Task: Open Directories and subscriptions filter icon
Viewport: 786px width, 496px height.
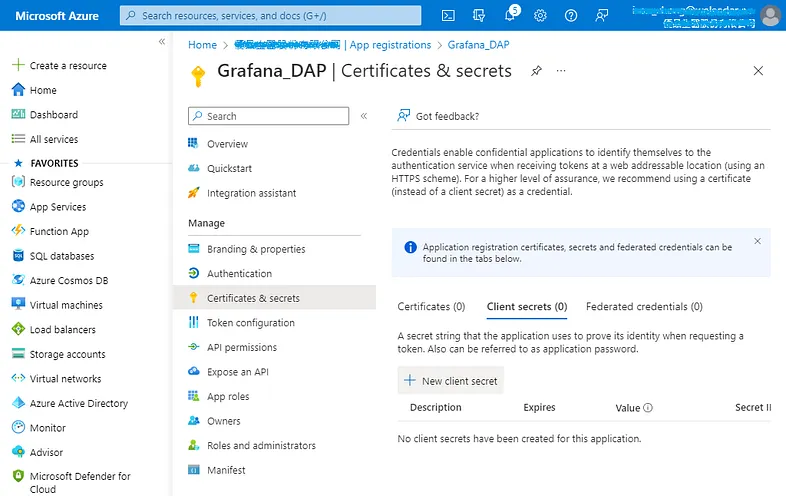Action: 479,16
